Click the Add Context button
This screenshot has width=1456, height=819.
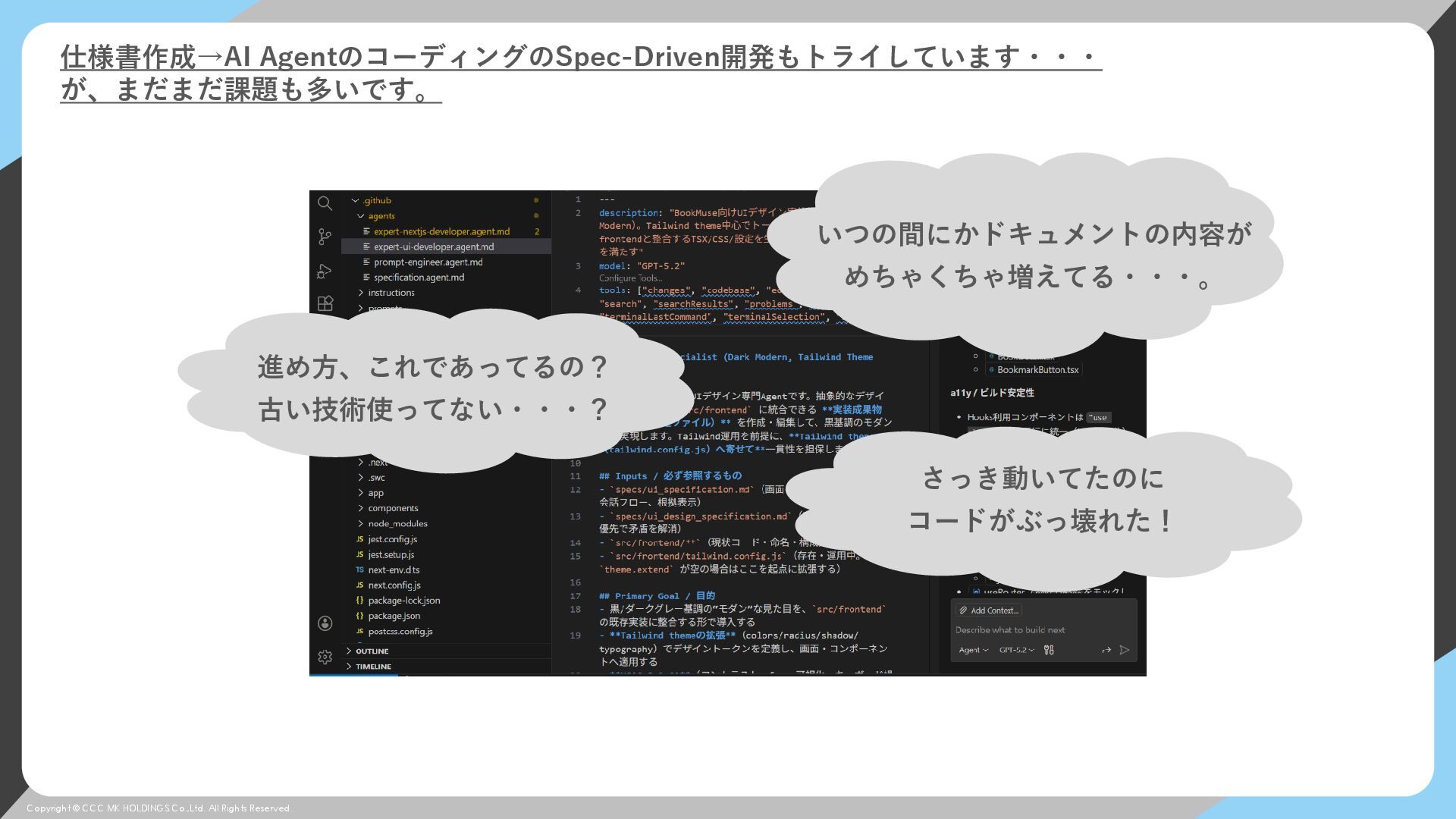coord(989,610)
